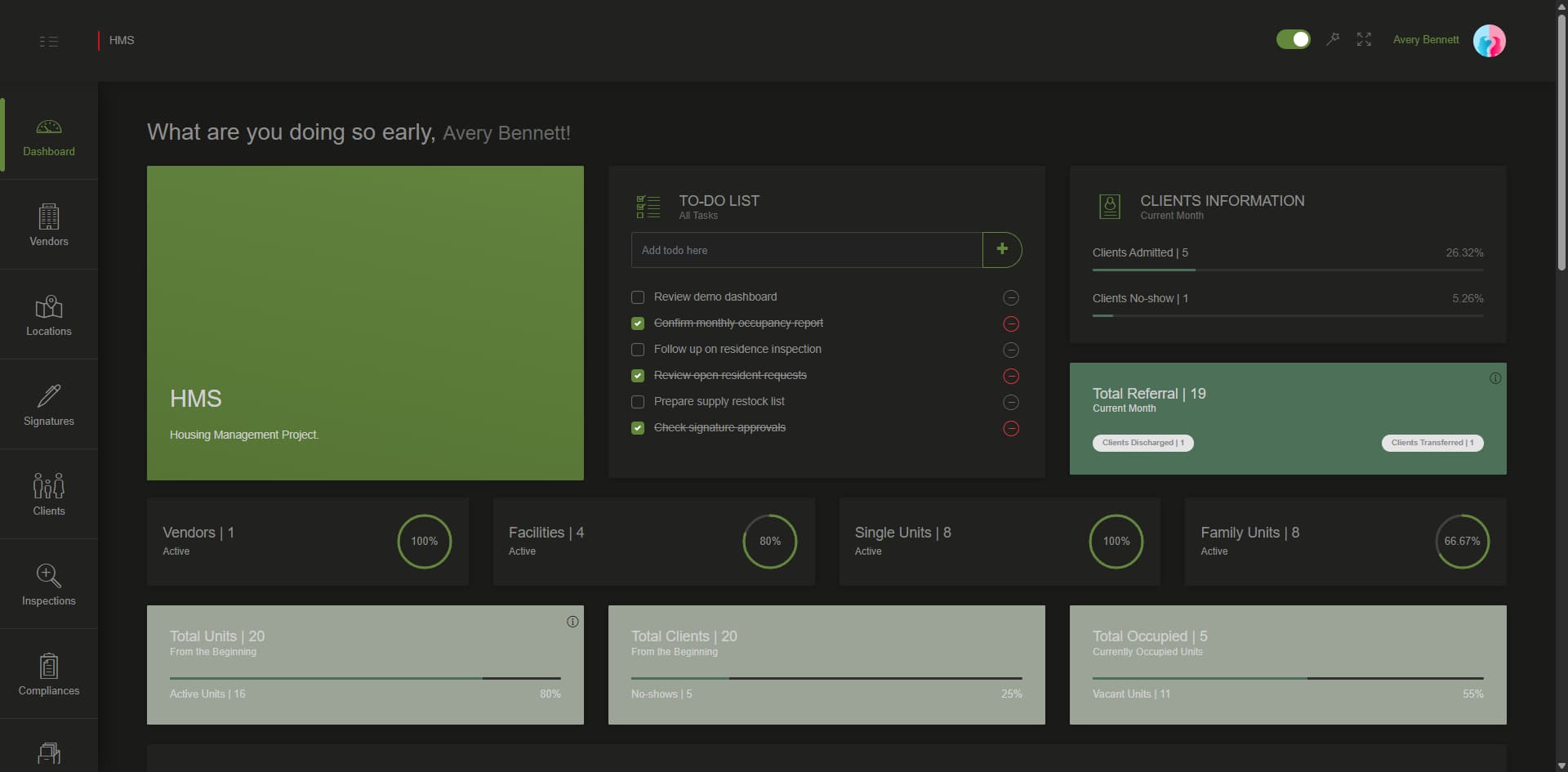Screen dimensions: 1568x772
Task: Remove 'Follow up on residence inspection' todo
Action: [x=1011, y=350]
